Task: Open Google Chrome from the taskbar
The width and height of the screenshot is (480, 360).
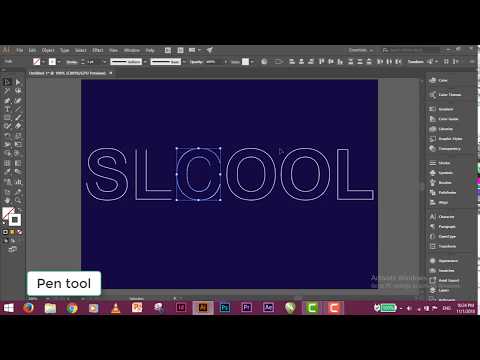Action: click(x=72, y=308)
